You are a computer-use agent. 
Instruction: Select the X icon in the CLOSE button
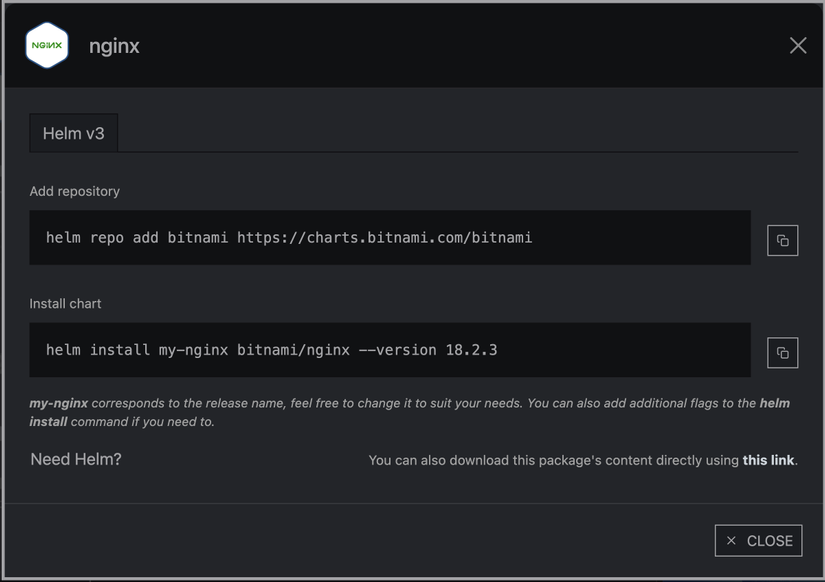729,540
